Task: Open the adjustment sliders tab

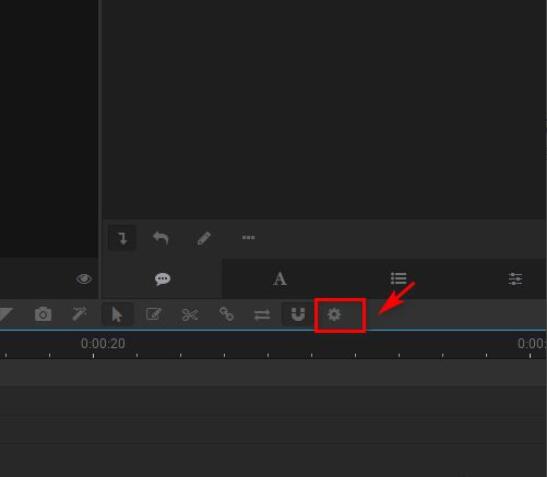Action: click(515, 279)
